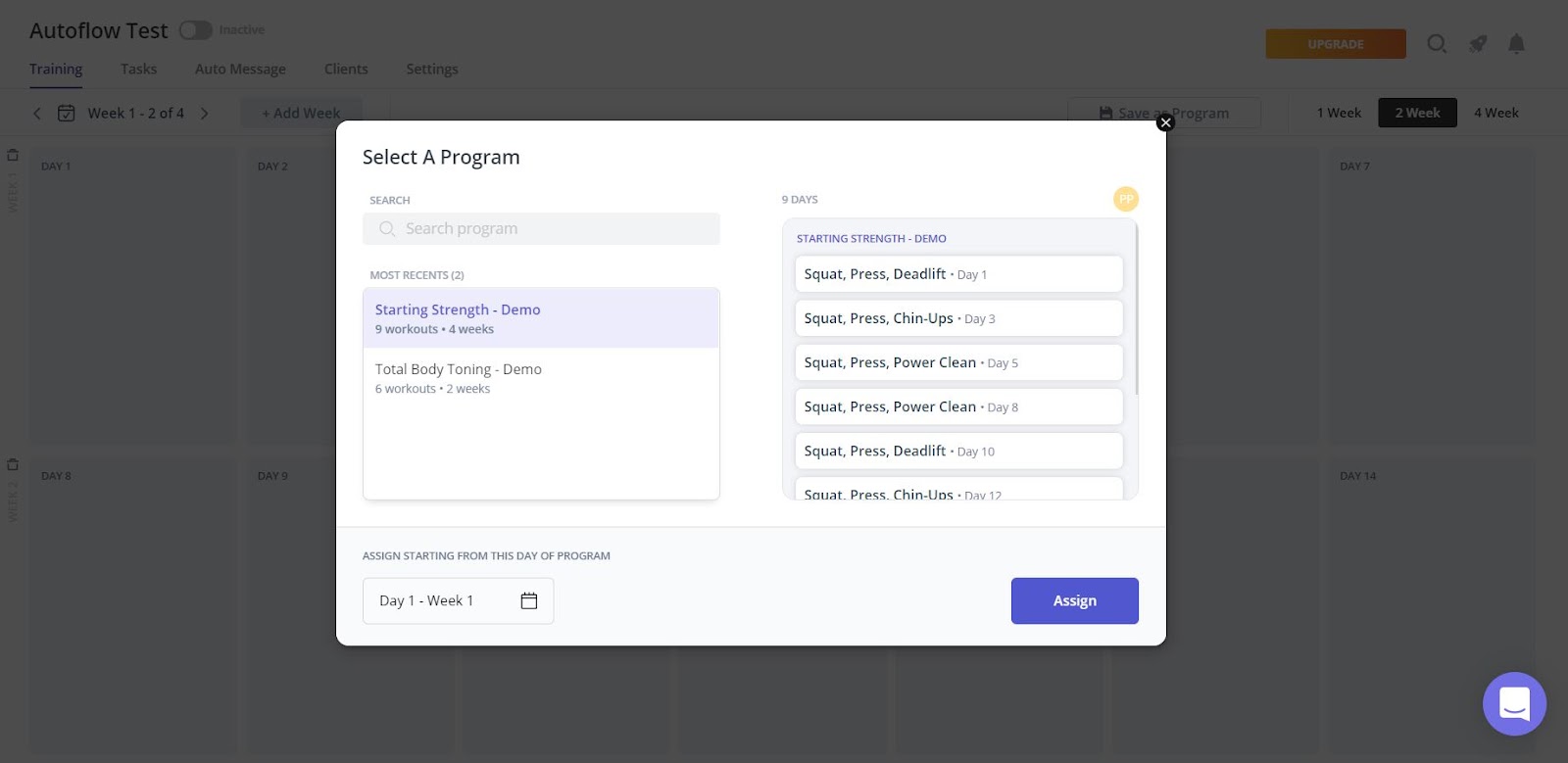Click the magnifier icon in the search program field
Image resolution: width=1568 pixels, height=763 pixels.
[x=387, y=228]
